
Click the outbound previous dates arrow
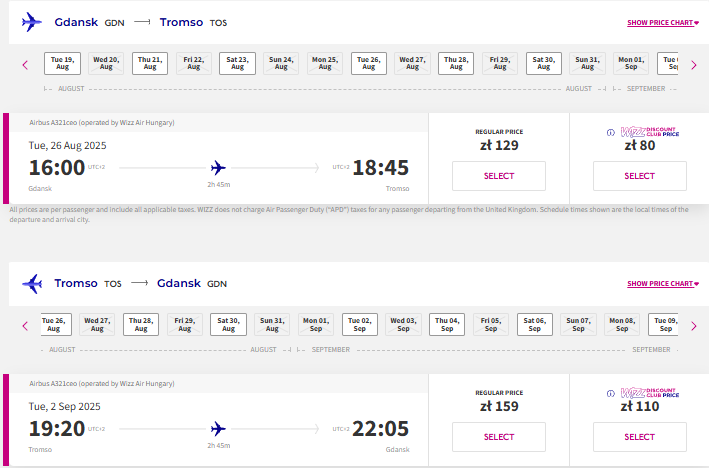pos(25,65)
